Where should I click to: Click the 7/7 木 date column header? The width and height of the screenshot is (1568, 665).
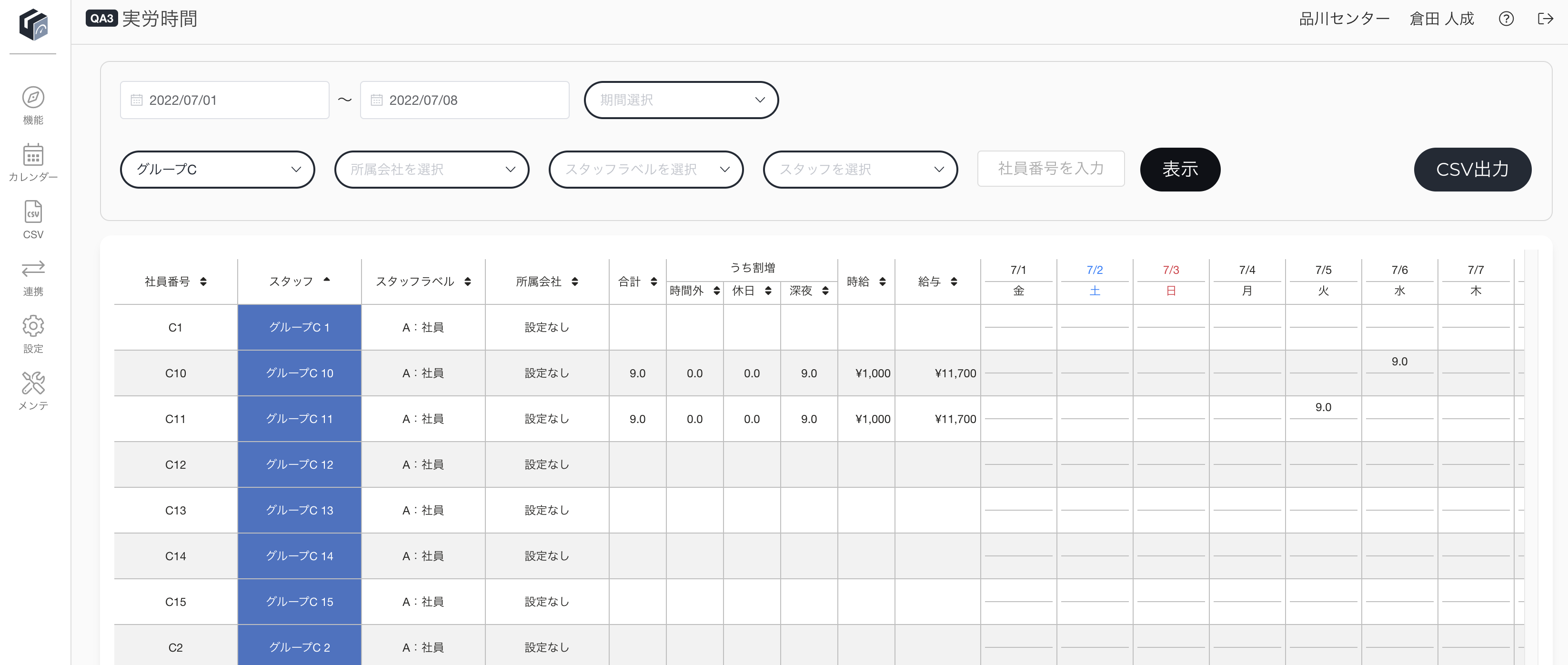(x=1476, y=281)
